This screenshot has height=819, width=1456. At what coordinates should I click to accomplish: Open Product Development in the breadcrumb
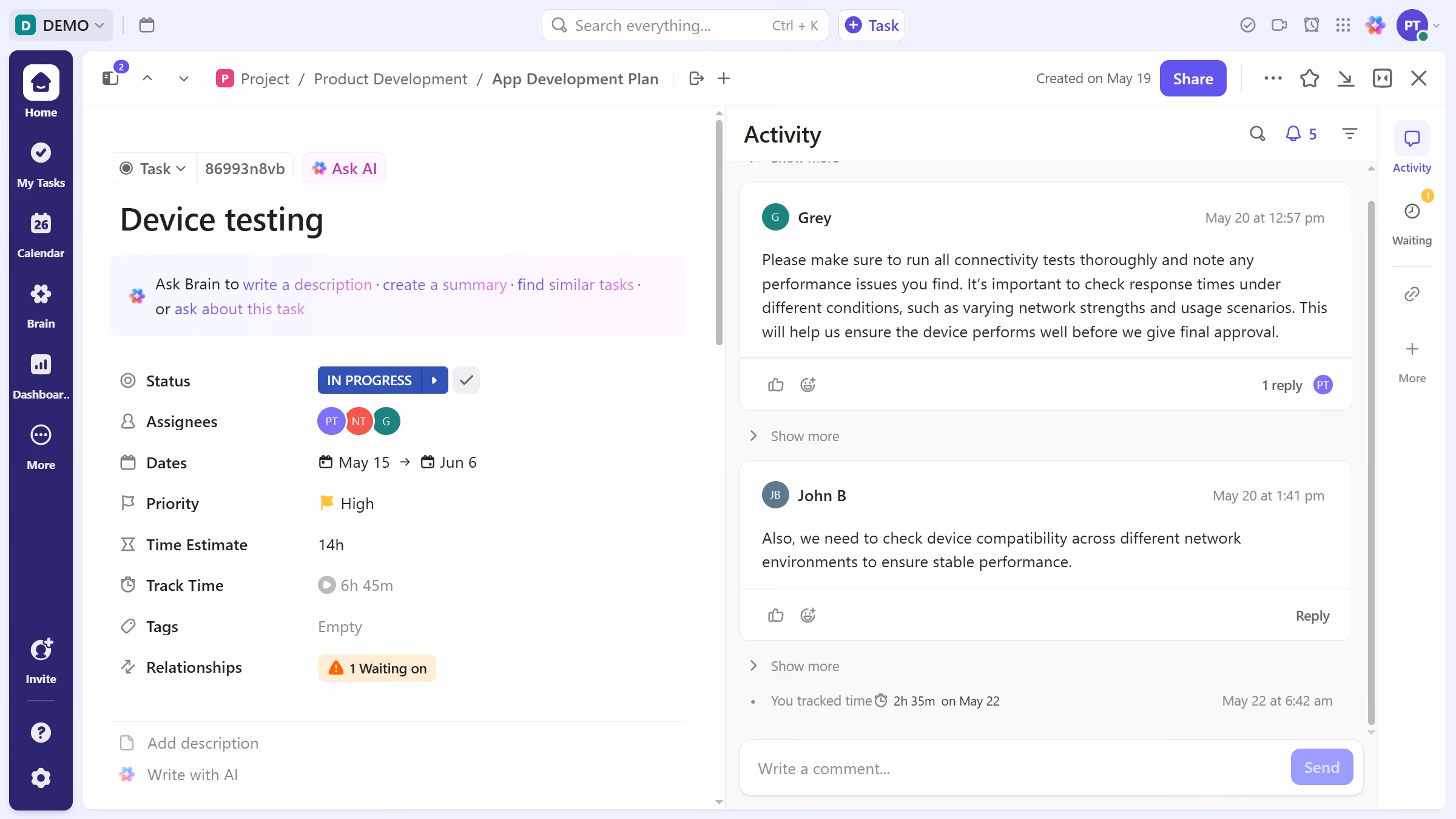click(x=391, y=79)
